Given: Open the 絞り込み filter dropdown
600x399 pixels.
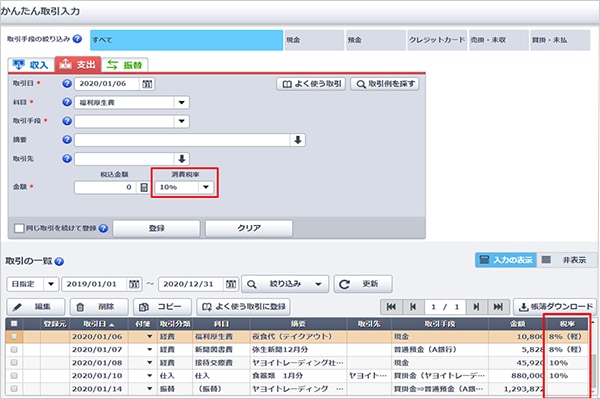Looking at the screenshot, I should [285, 284].
